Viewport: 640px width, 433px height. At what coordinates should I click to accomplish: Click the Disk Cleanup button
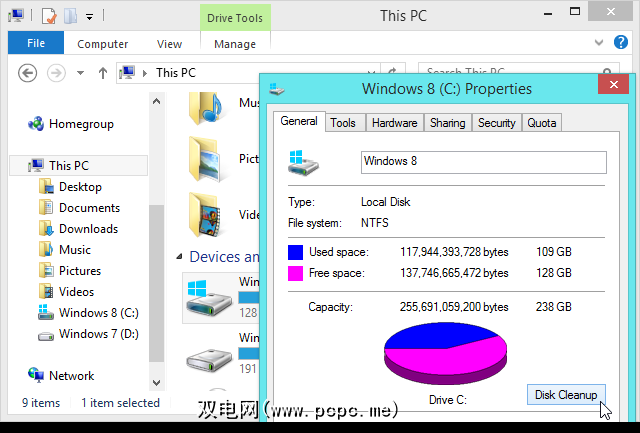(x=566, y=395)
